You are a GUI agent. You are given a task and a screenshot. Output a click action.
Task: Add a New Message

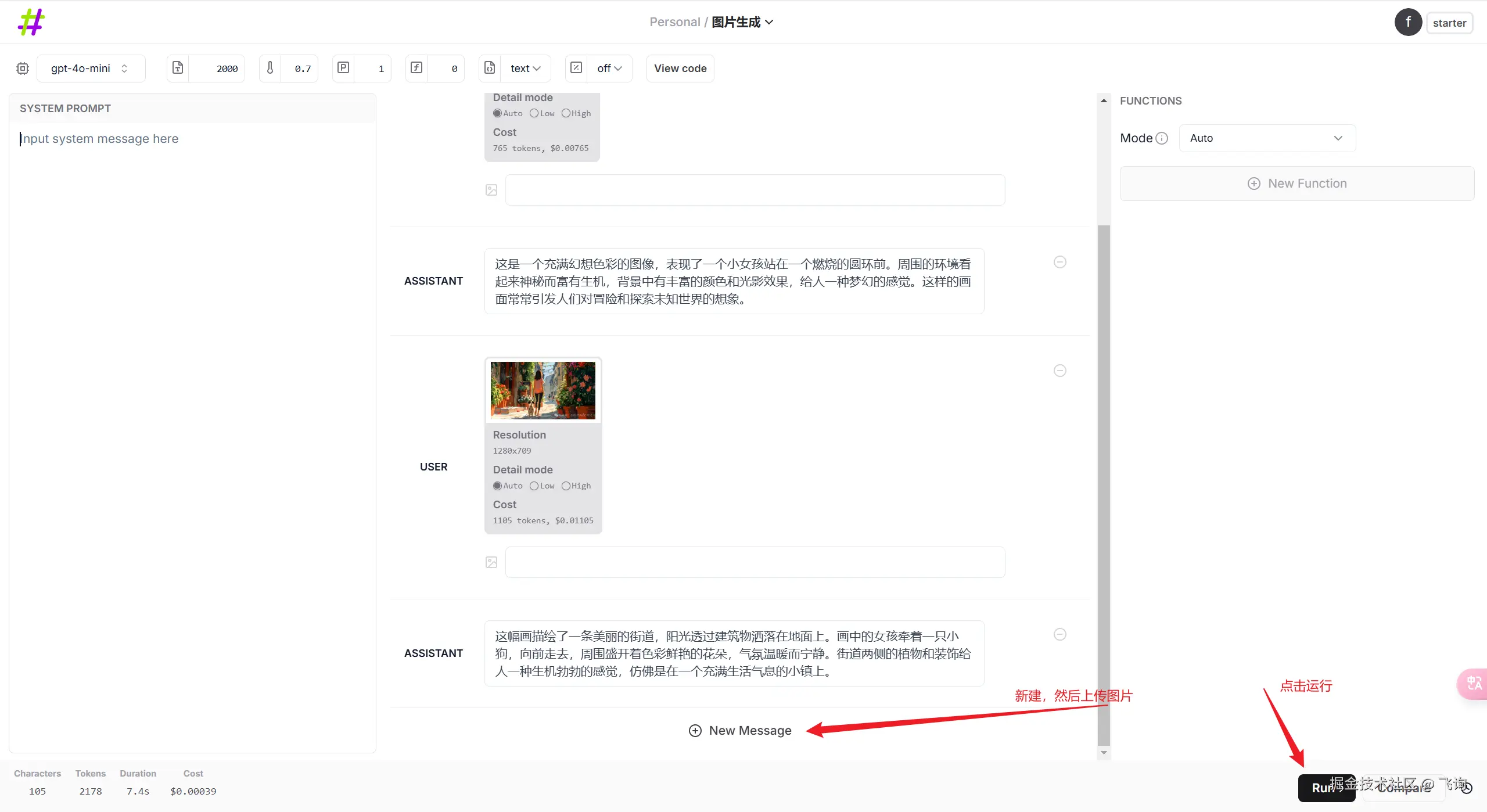pyautogui.click(x=740, y=730)
